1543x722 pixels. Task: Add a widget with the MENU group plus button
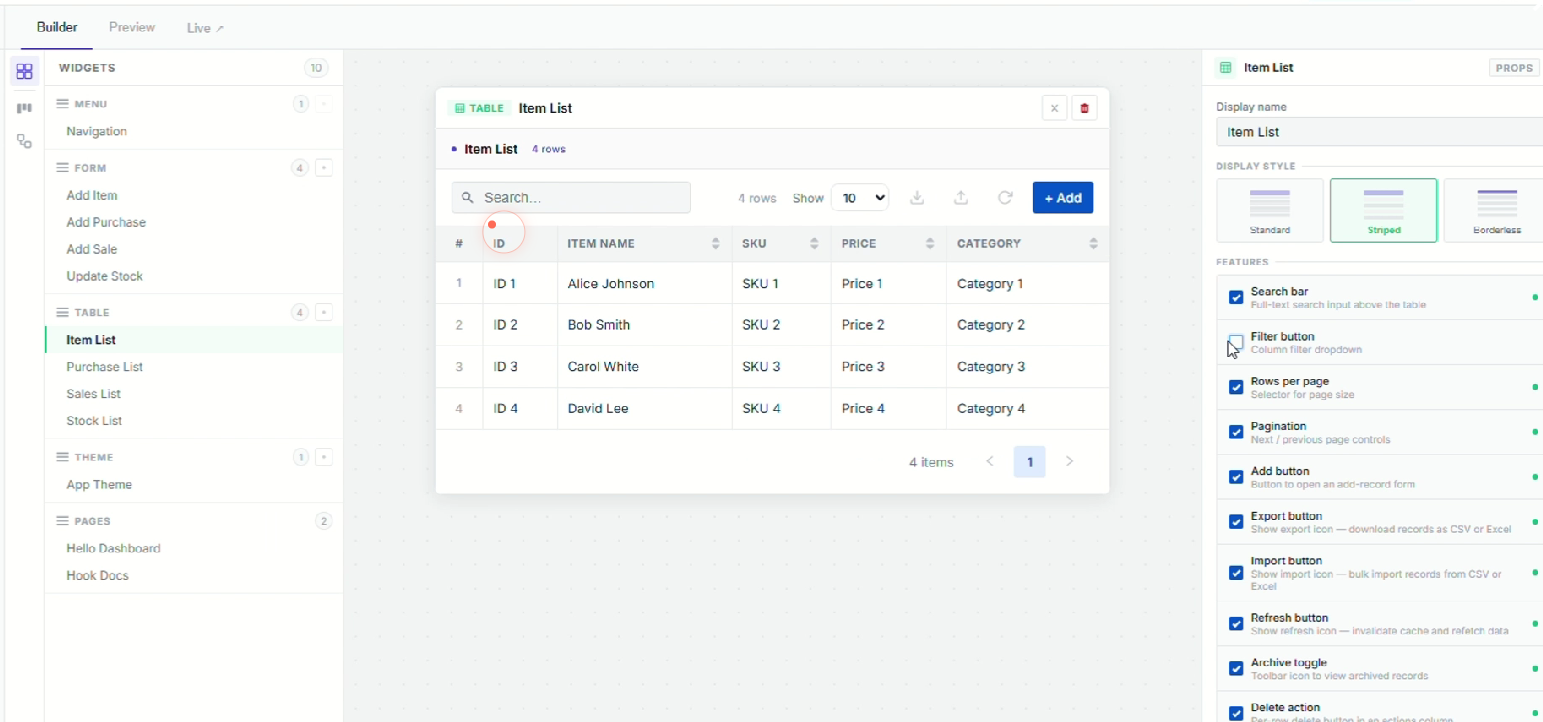[323, 104]
